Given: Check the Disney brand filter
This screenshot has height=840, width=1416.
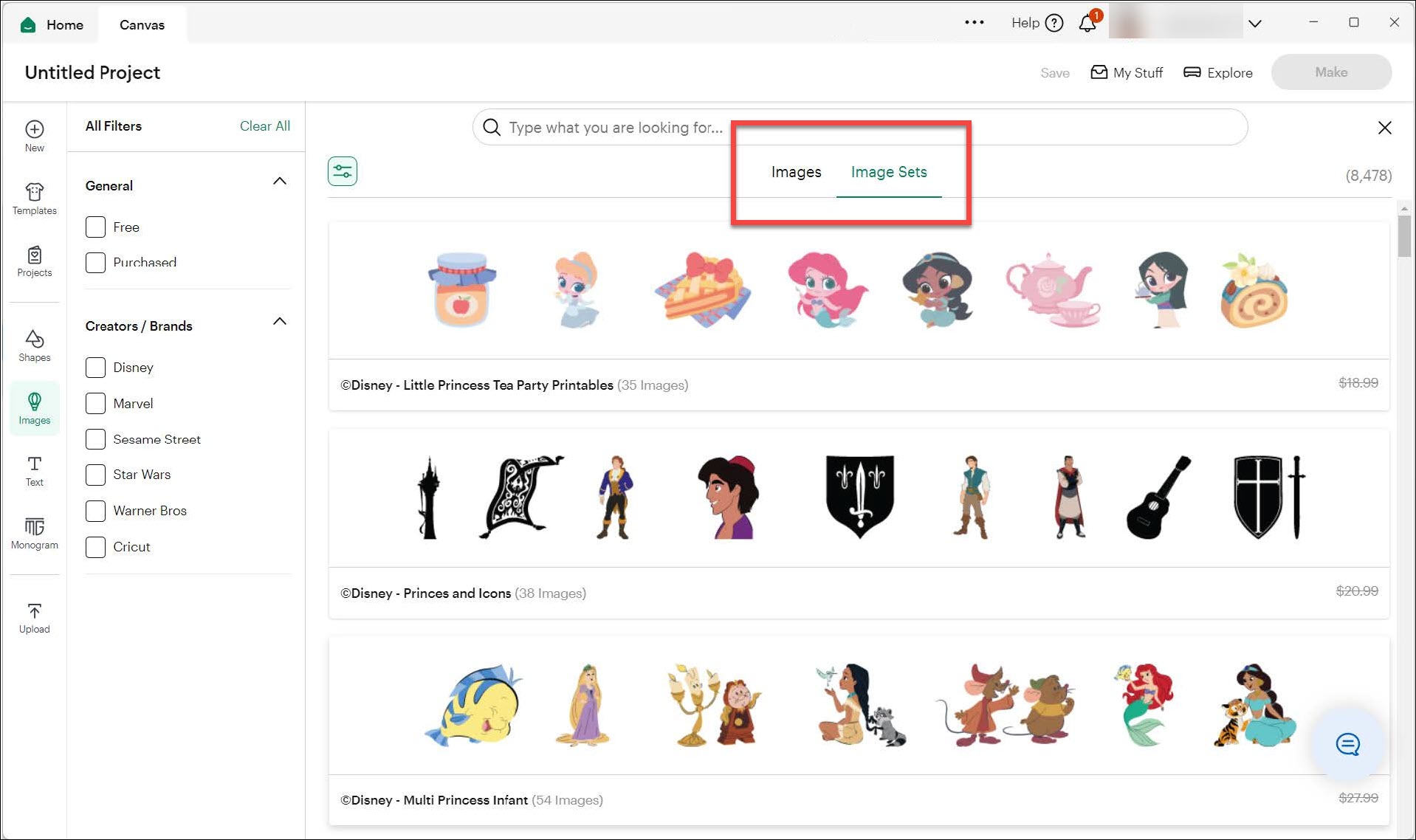Looking at the screenshot, I should click(95, 367).
